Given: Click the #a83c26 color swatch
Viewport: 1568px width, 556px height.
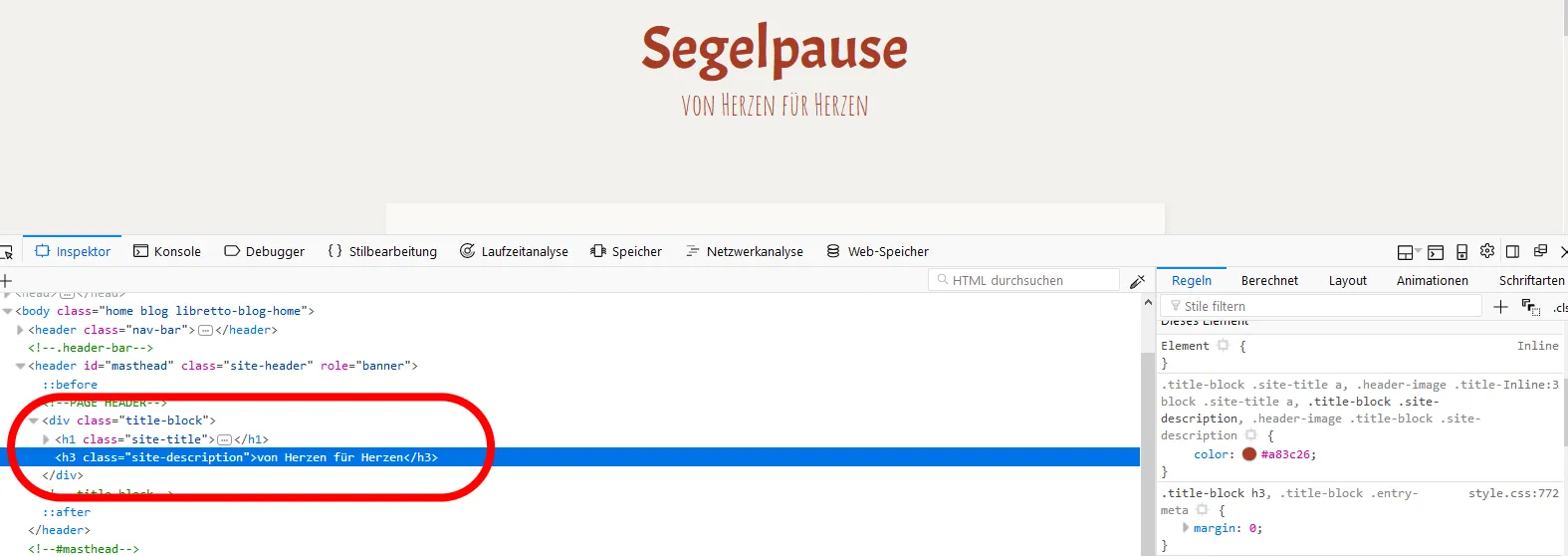Looking at the screenshot, I should point(1249,454).
